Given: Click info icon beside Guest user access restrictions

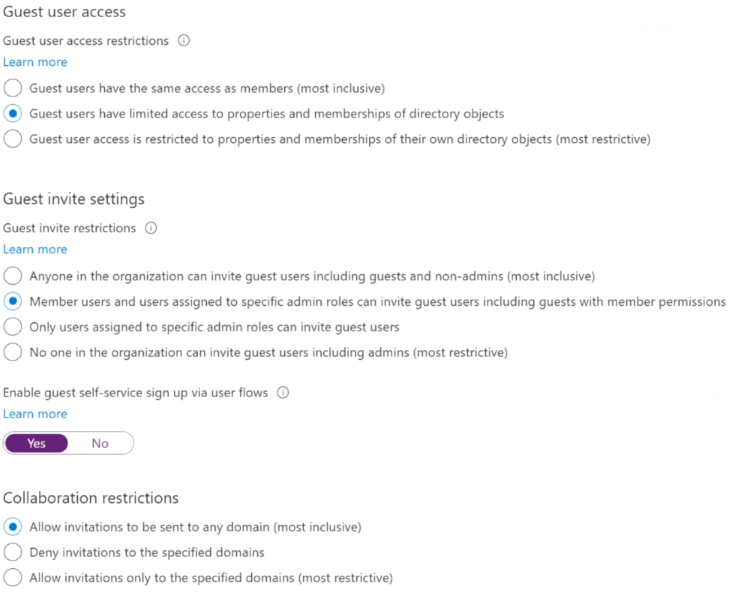Looking at the screenshot, I should (184, 41).
